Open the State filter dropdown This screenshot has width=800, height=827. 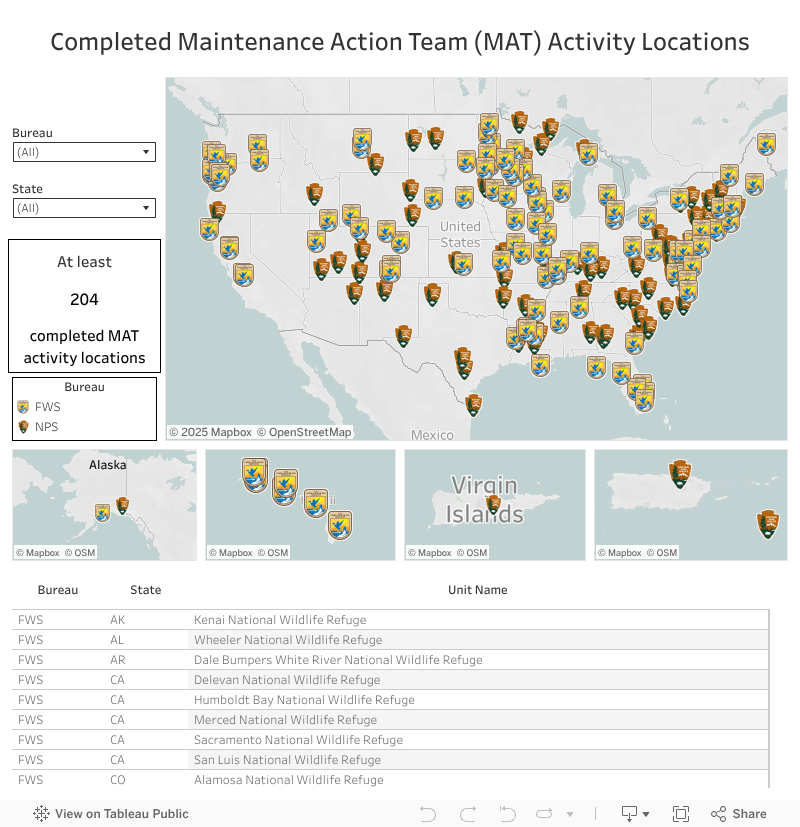84,208
